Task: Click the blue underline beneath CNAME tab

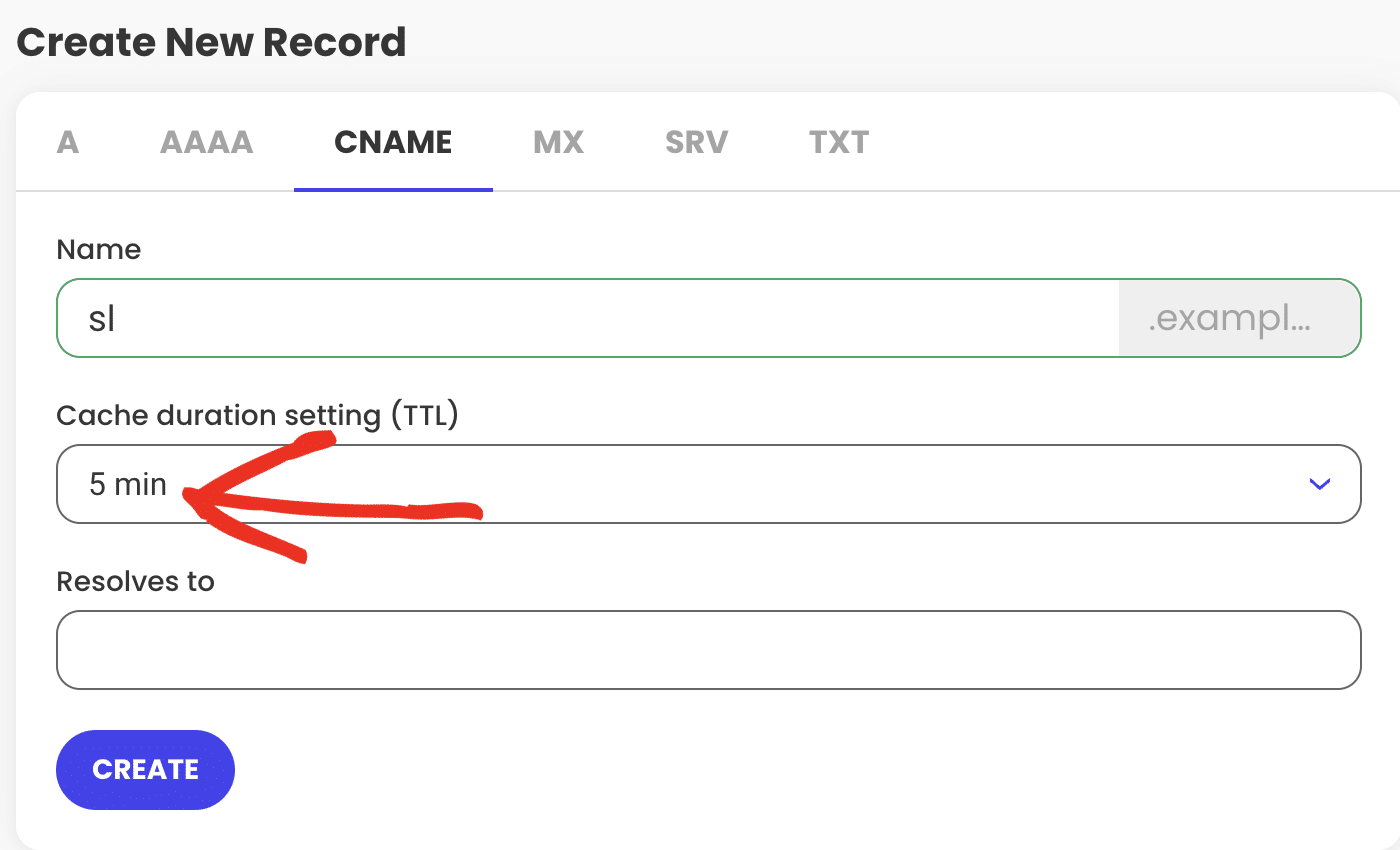Action: (393, 189)
